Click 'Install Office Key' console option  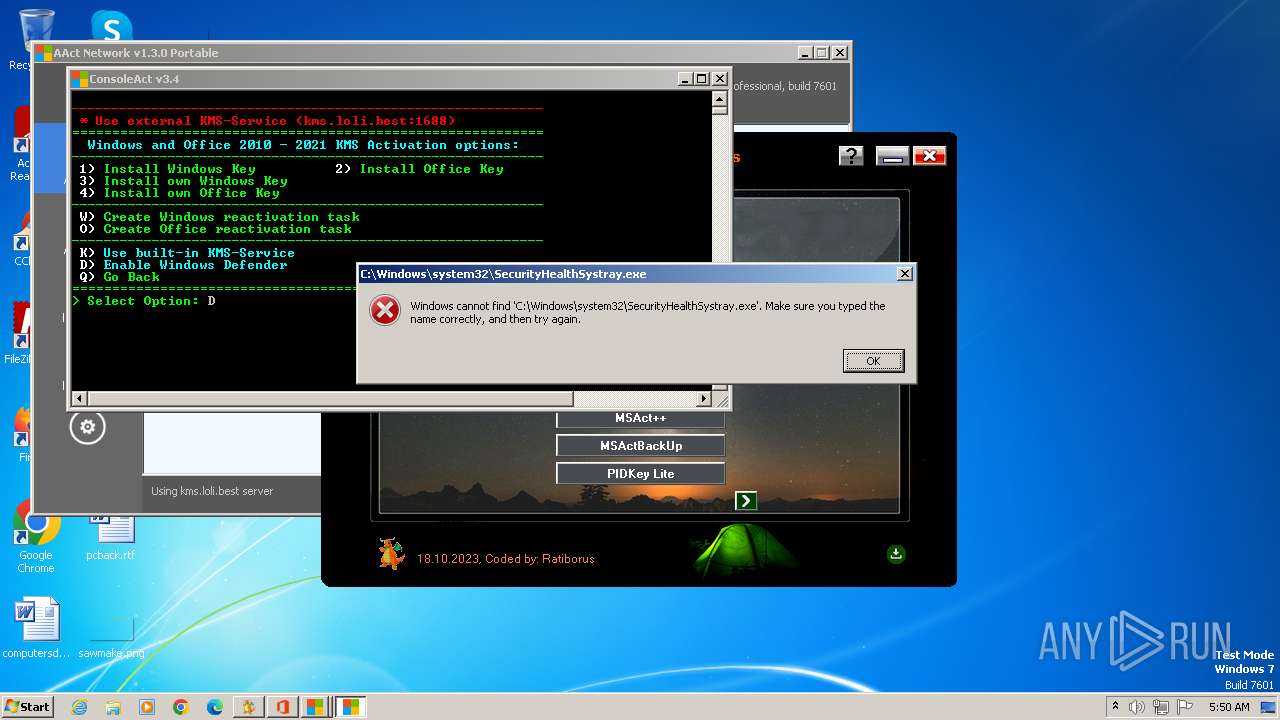tap(420, 169)
